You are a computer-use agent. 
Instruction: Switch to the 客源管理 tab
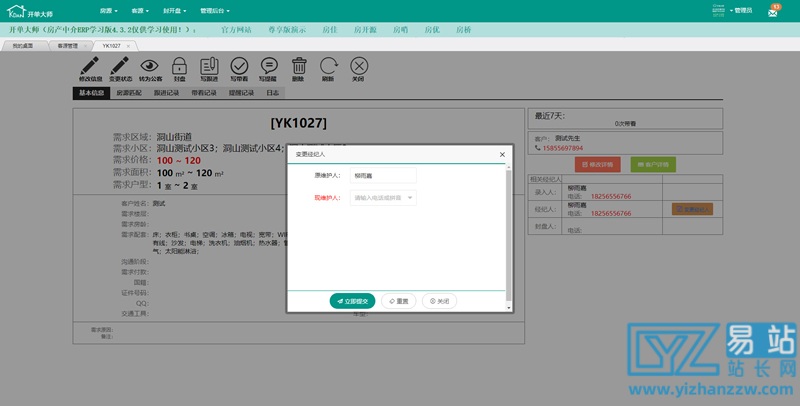pos(68,46)
